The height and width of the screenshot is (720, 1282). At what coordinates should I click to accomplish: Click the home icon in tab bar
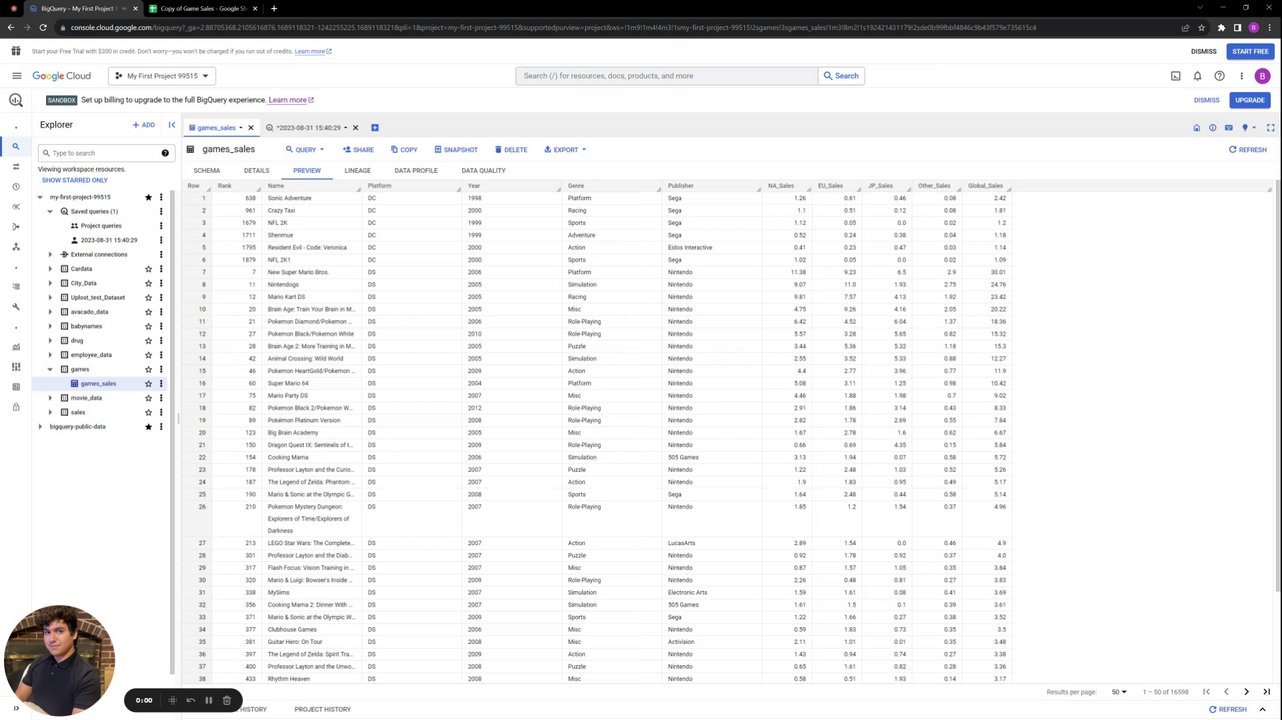coord(1196,128)
